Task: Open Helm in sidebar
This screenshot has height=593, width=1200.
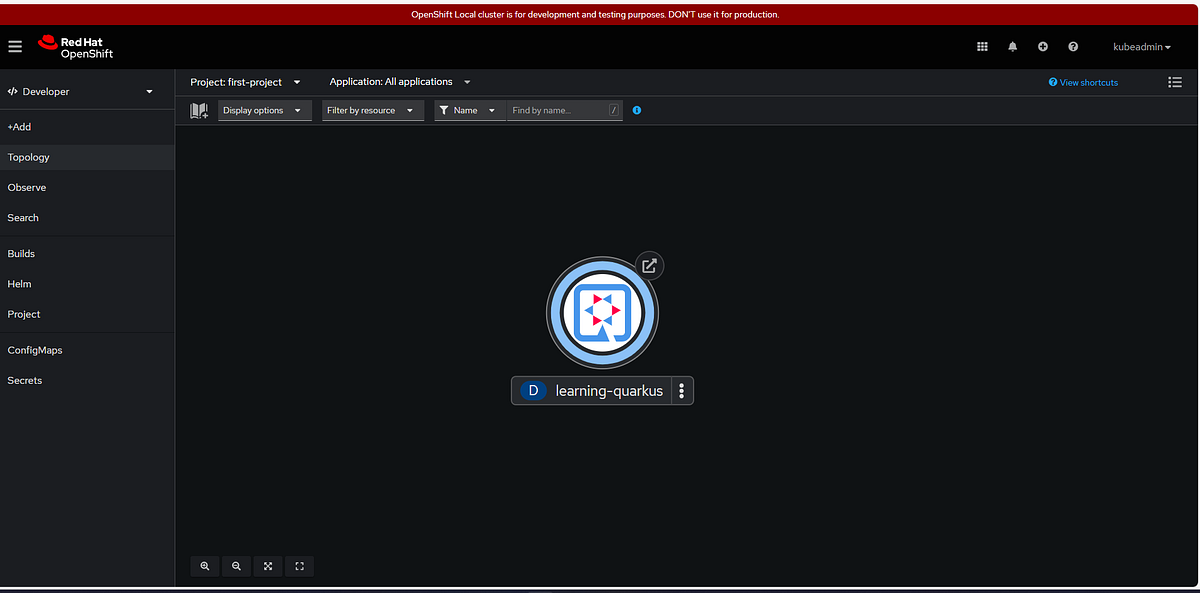Action: click(87, 283)
